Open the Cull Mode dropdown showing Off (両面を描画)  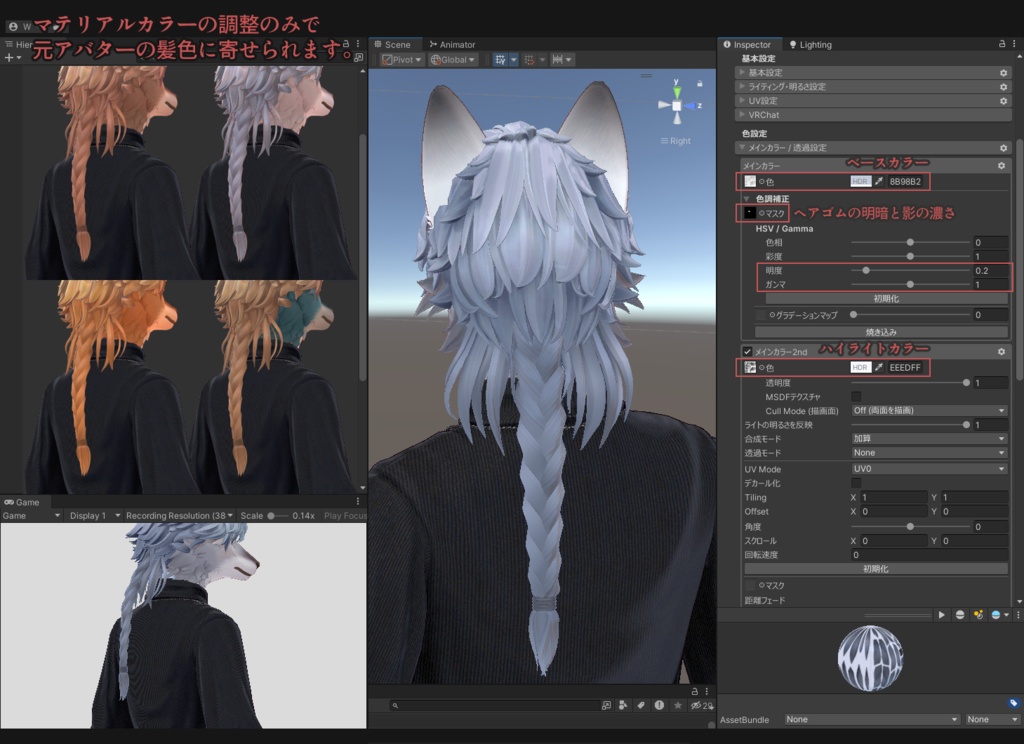(x=928, y=410)
